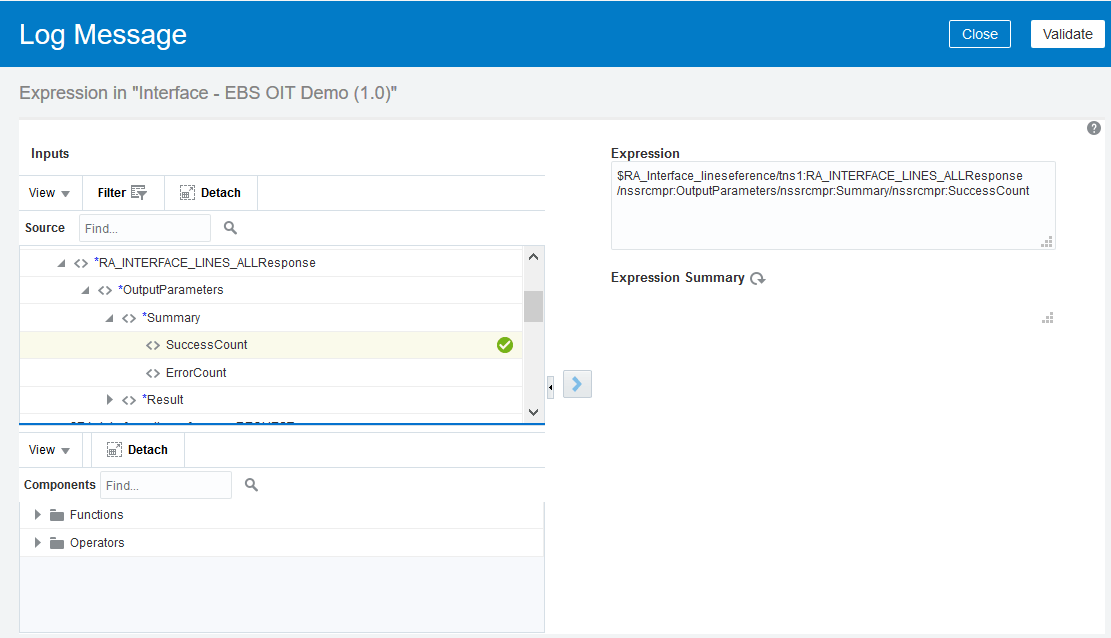Select the Operators folder row

[281, 543]
